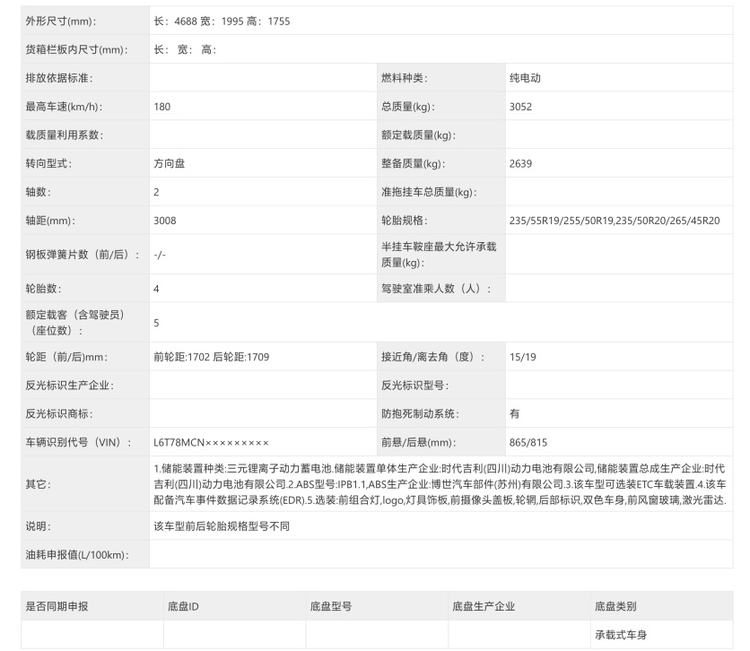Click the 底盘ID column header
This screenshot has width=750, height=651.
pyautogui.click(x=183, y=606)
